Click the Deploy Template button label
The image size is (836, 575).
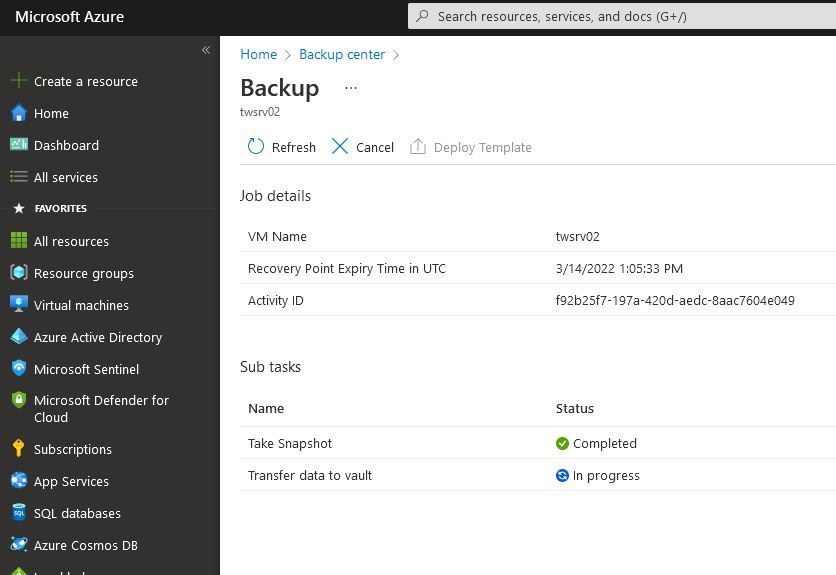[x=483, y=147]
